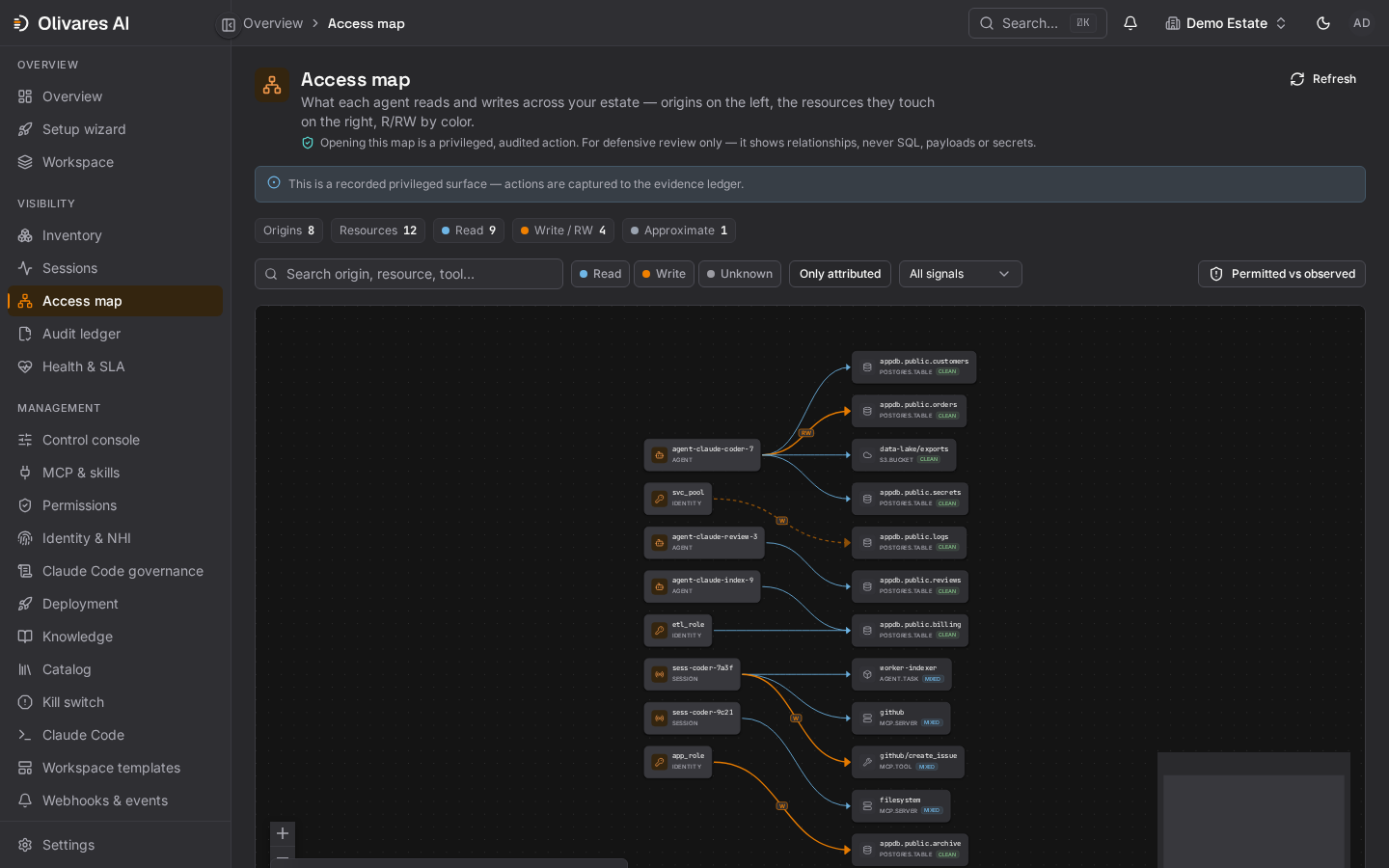
Task: Click the Permissions shield icon
Action: click(25, 505)
